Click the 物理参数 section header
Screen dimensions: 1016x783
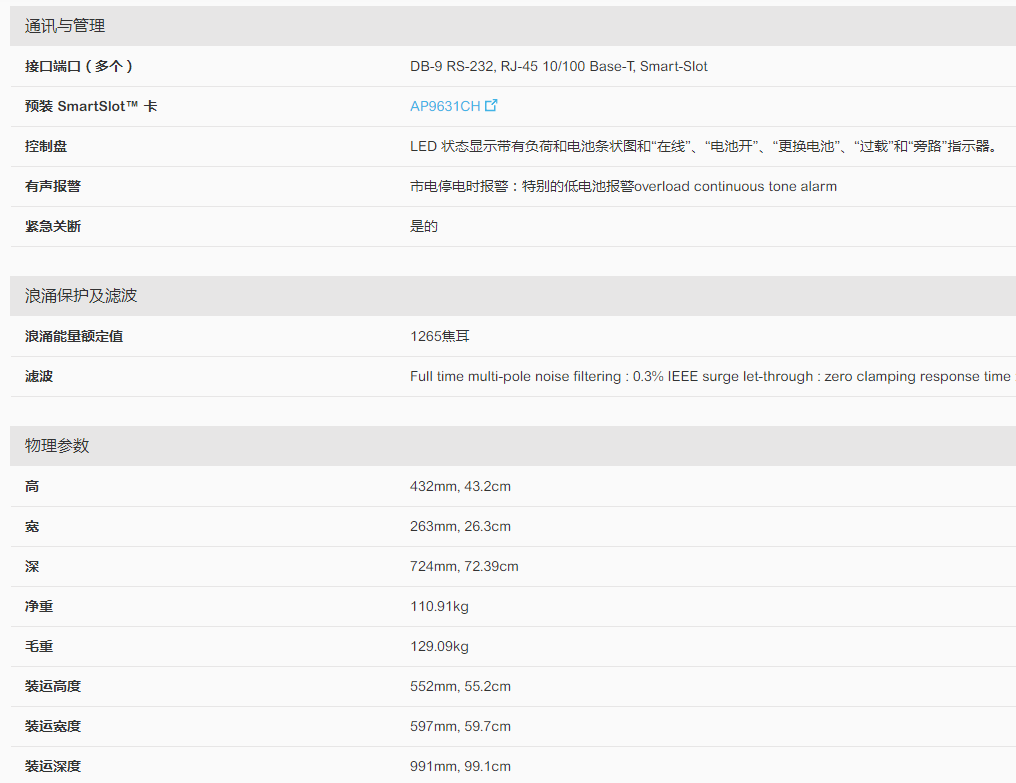click(57, 446)
